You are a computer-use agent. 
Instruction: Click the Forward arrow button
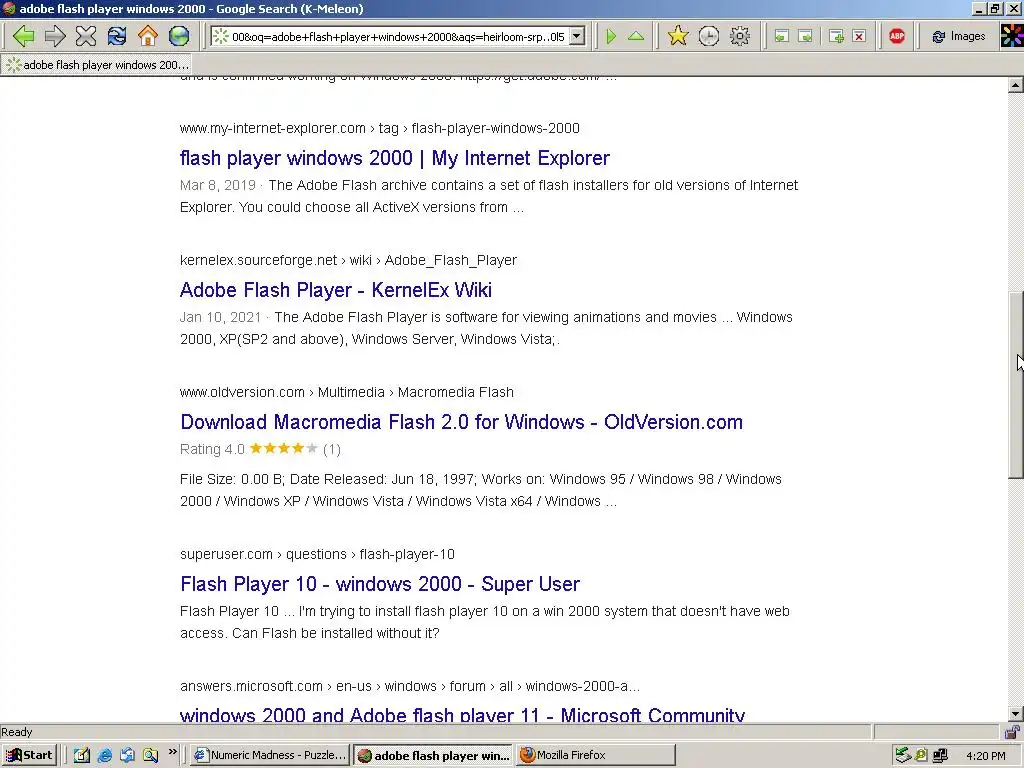click(55, 36)
